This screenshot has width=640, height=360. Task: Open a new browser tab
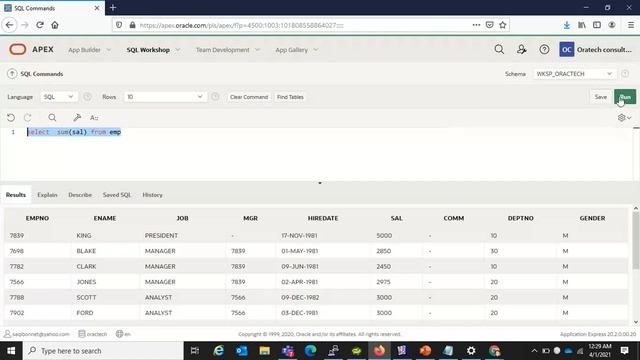[113, 7]
